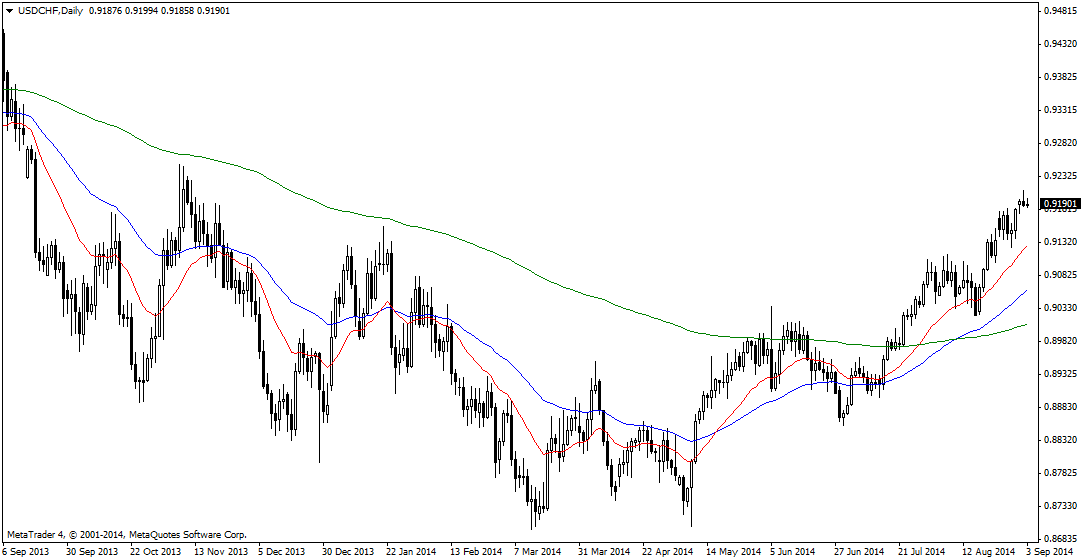Click the triangle arrow beside USDCHF,Daily

tap(9, 10)
